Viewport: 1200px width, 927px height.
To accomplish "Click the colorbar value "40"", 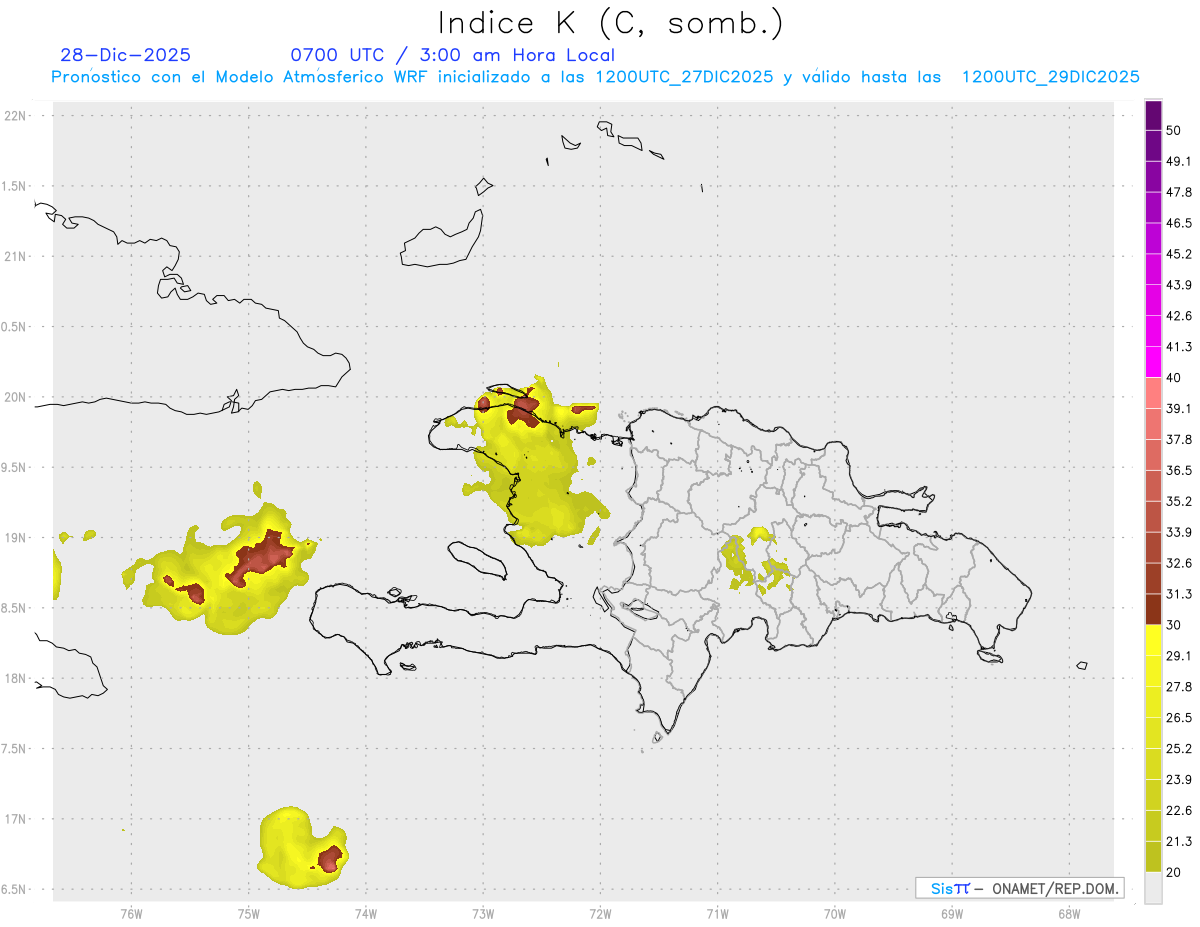I will pos(1174,378).
